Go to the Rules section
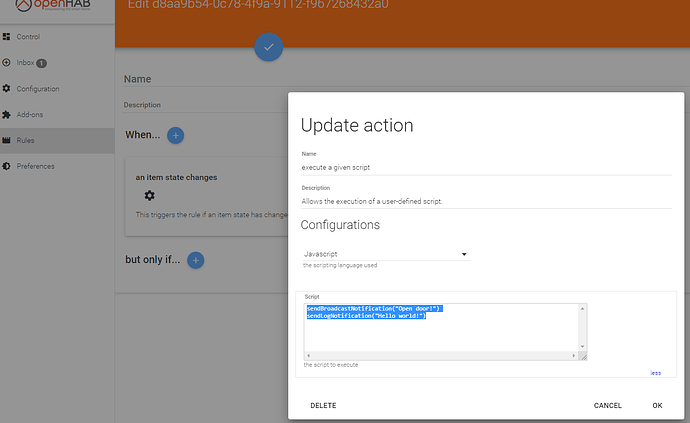The width and height of the screenshot is (690, 423). pos(26,140)
